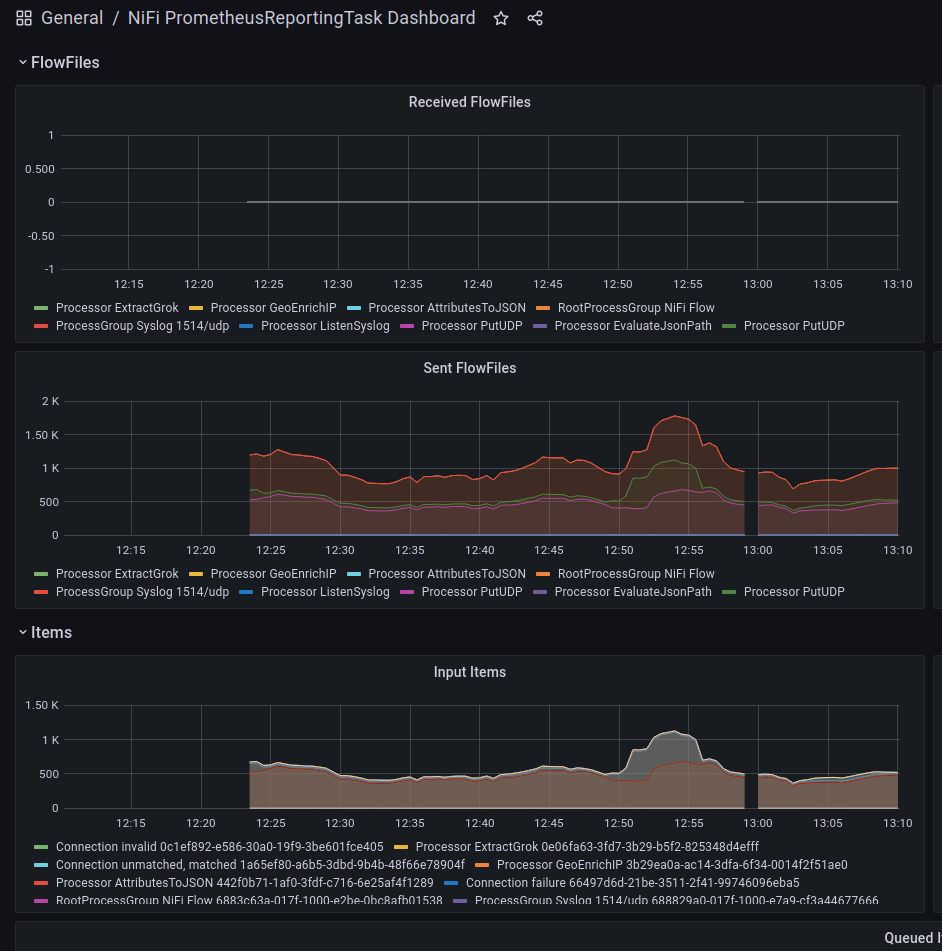Mark dashboard as favorite with star icon
The height and width of the screenshot is (951, 942).
tap(501, 18)
